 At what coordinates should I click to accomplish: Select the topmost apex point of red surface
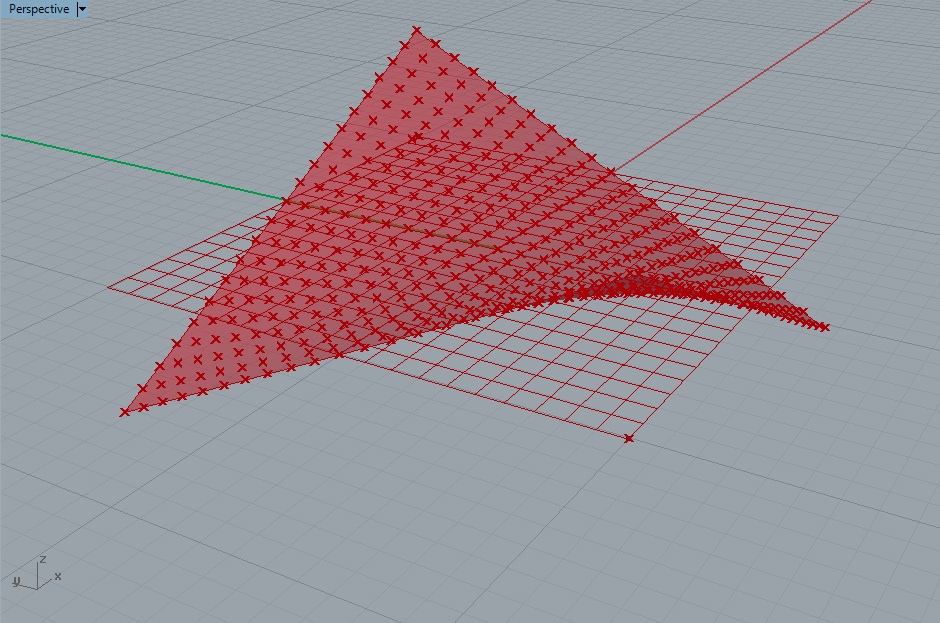click(416, 31)
